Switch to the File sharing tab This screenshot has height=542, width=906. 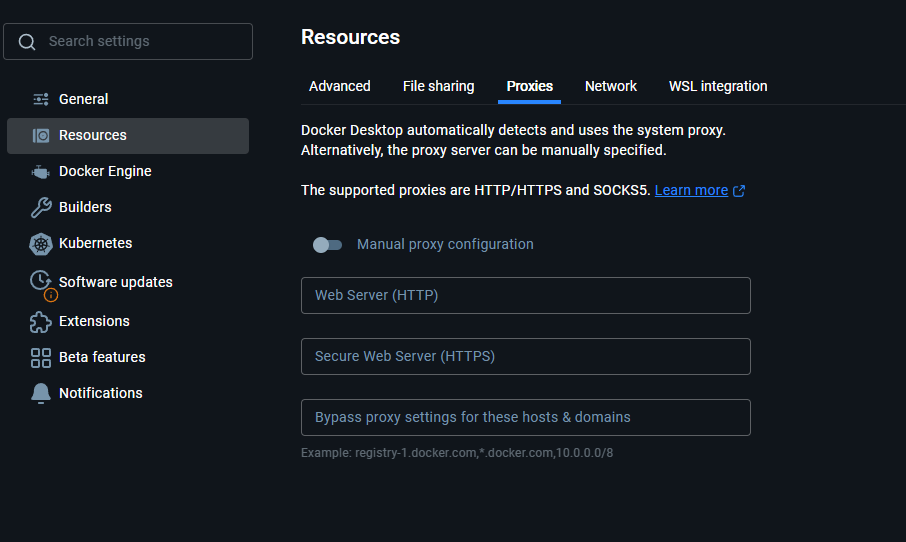pyautogui.click(x=439, y=86)
